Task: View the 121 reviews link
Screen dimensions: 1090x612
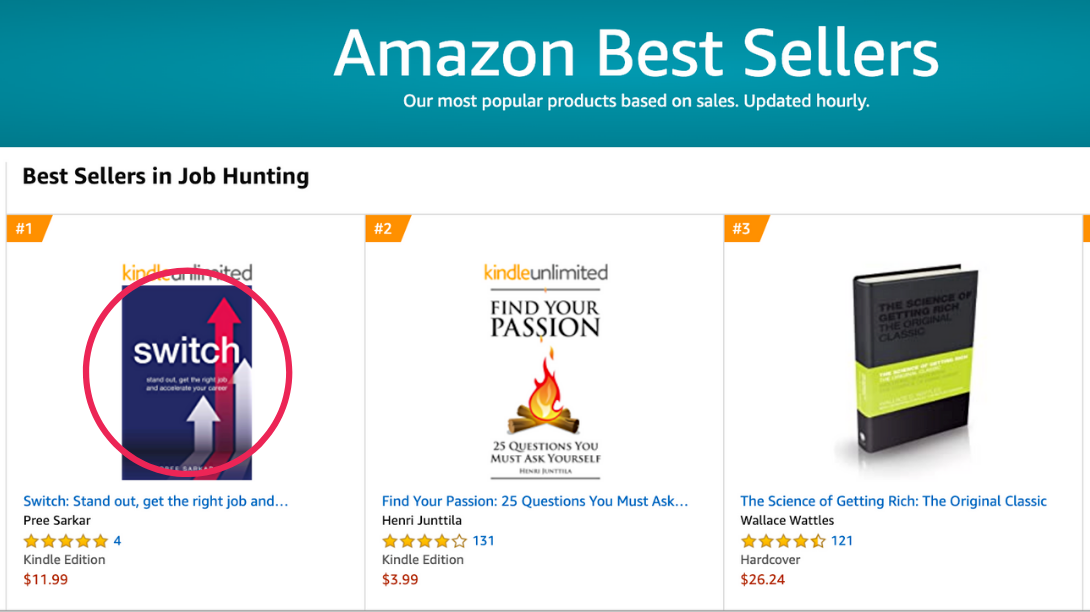Action: (x=842, y=541)
